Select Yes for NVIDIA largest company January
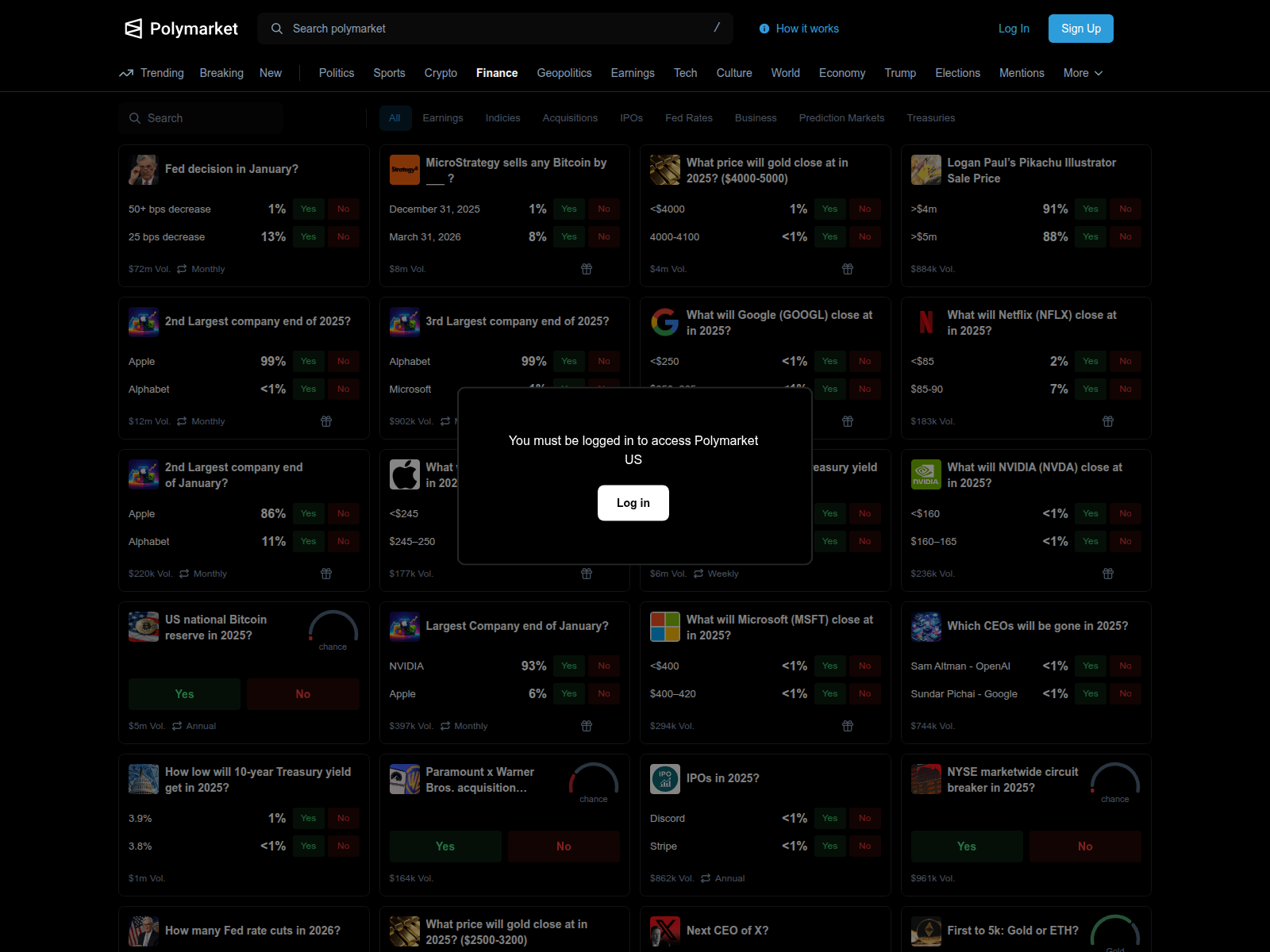 pos(569,666)
